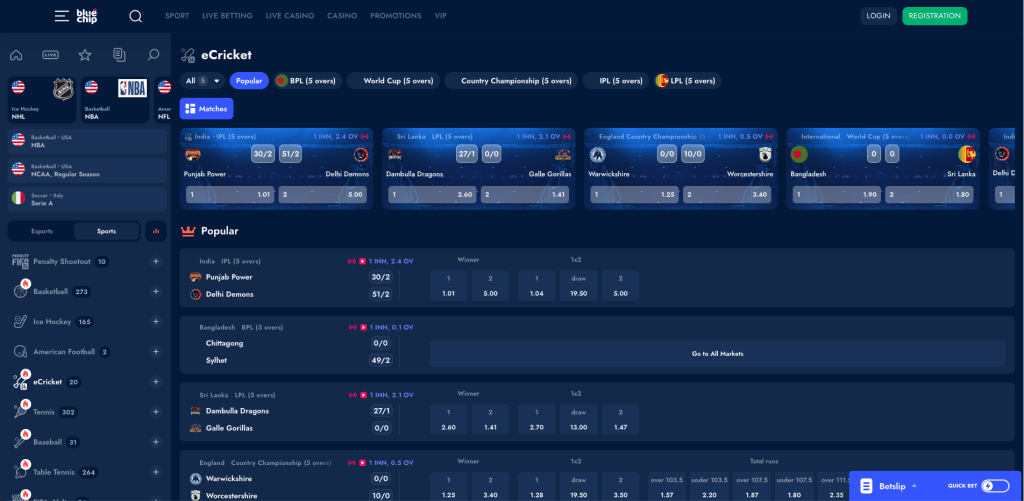Open favorites star icon in sidebar

click(x=85, y=55)
